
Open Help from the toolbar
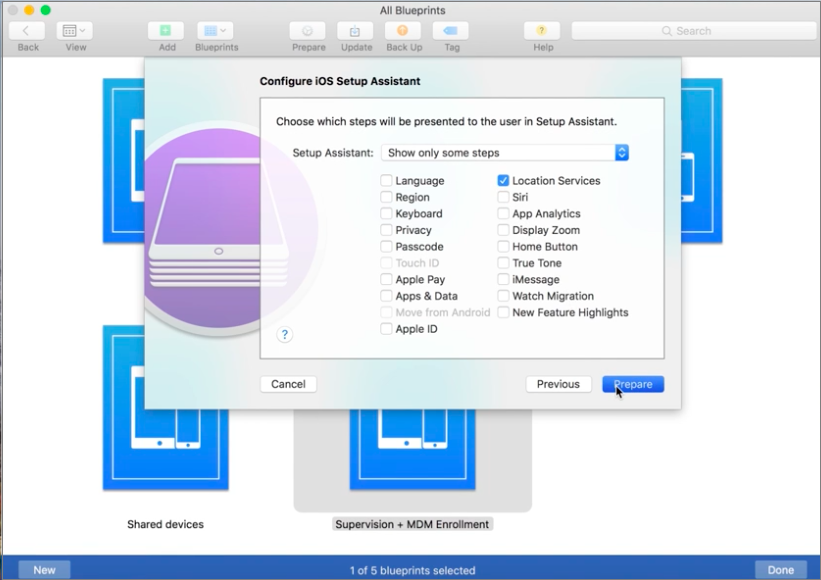click(x=541, y=31)
